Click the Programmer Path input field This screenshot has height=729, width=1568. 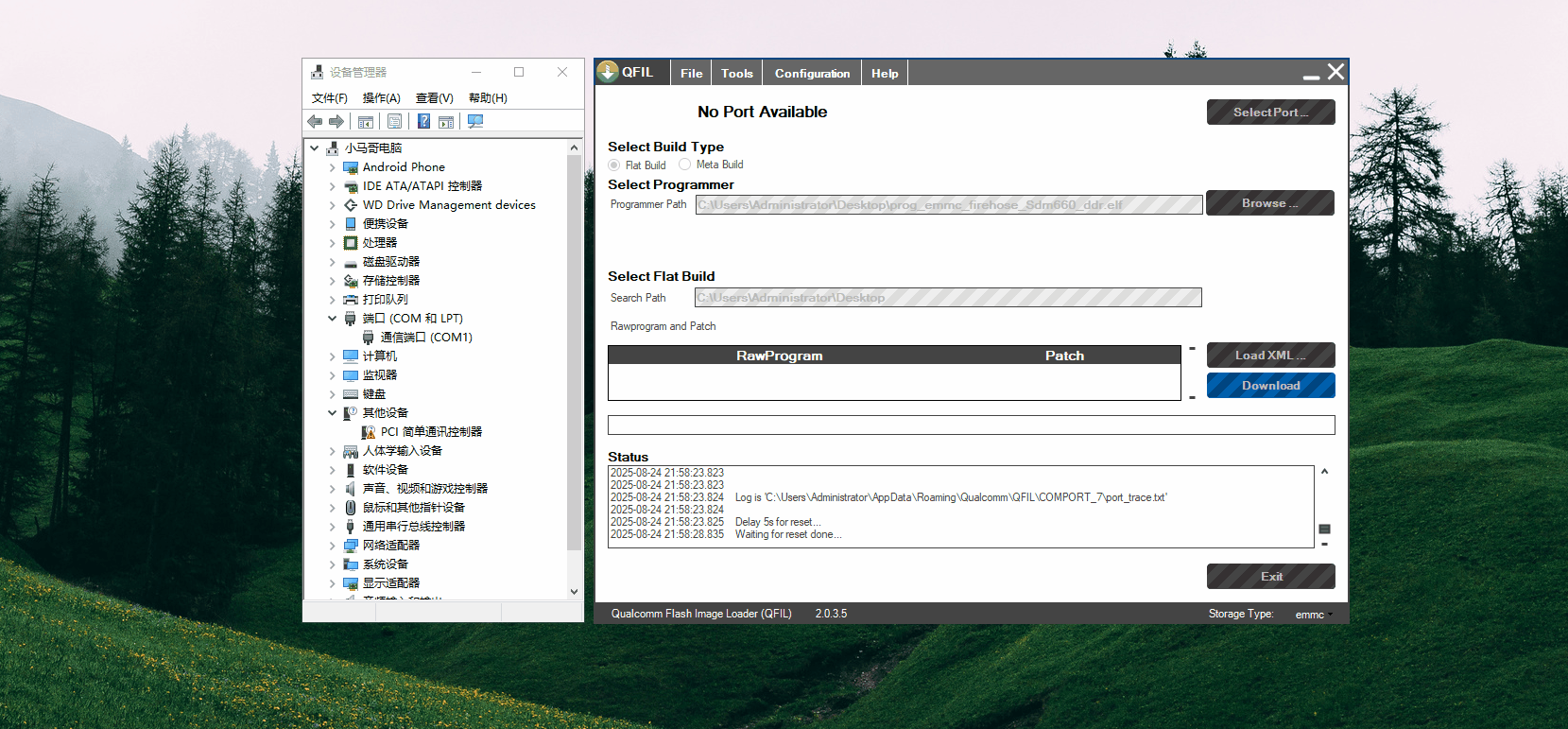[x=949, y=204]
